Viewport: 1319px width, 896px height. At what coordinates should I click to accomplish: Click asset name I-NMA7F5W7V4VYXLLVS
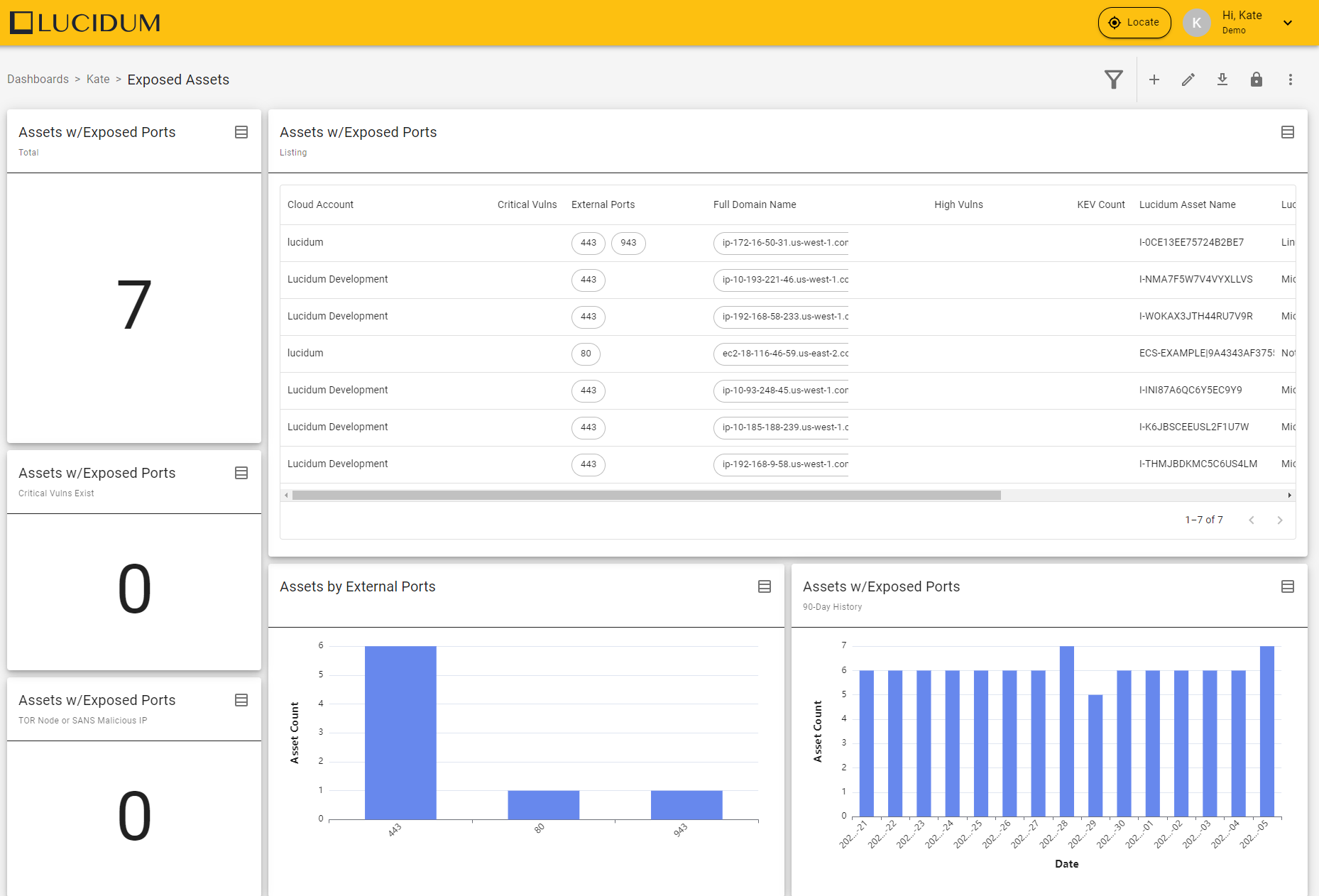point(1195,279)
